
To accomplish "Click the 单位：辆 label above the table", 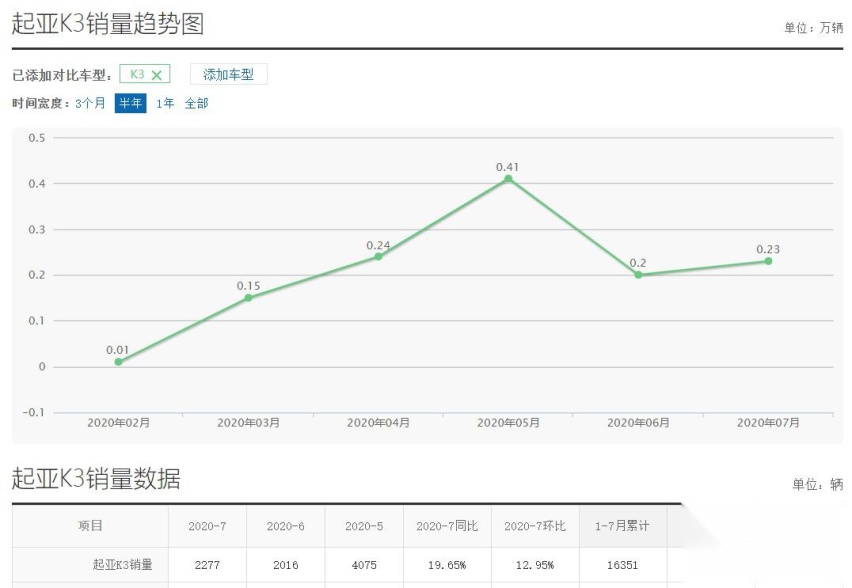I will coord(817,484).
